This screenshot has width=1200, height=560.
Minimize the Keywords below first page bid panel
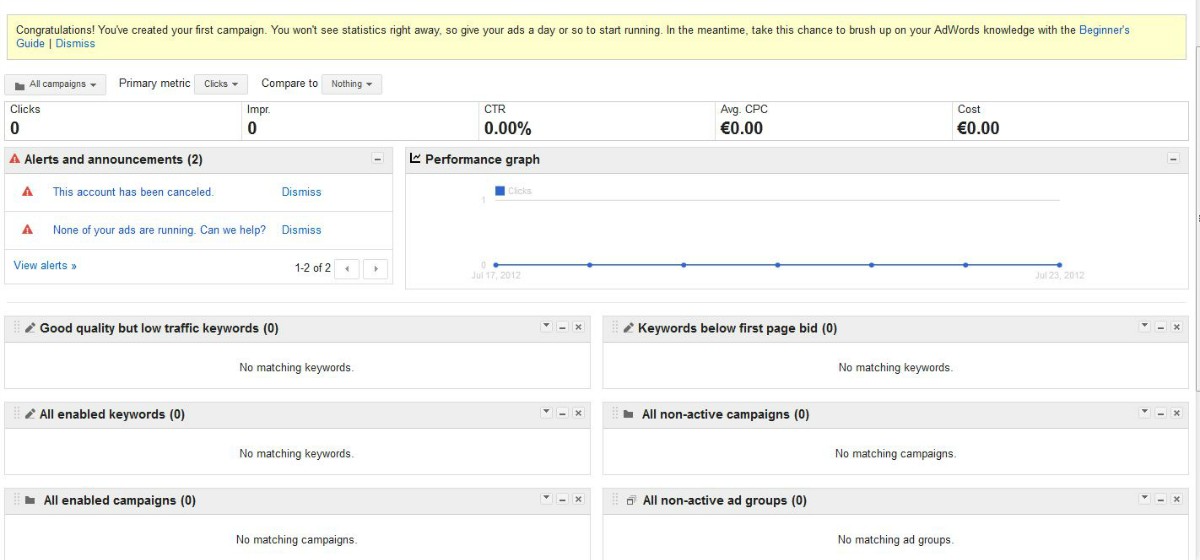point(1161,328)
